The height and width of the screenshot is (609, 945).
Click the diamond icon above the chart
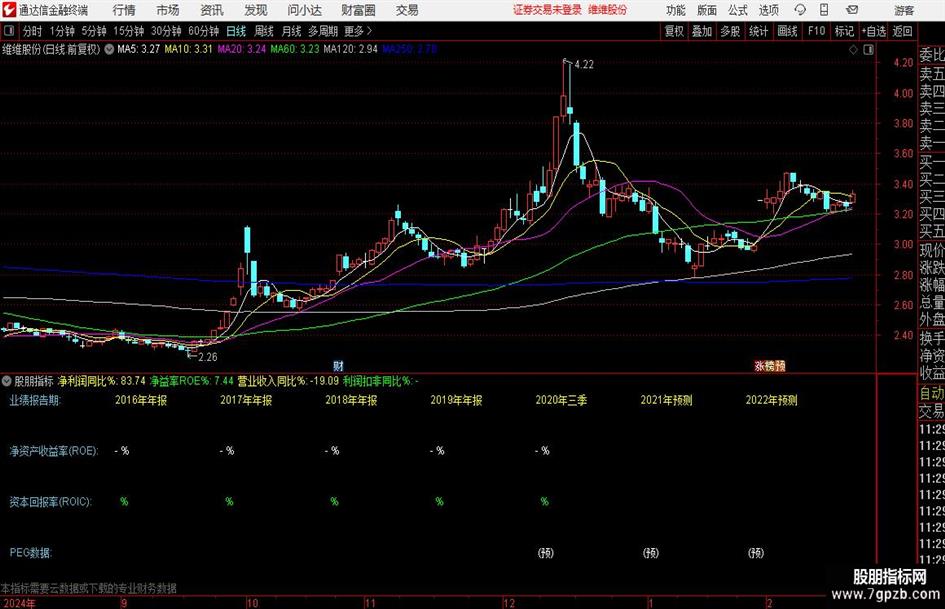pos(853,50)
